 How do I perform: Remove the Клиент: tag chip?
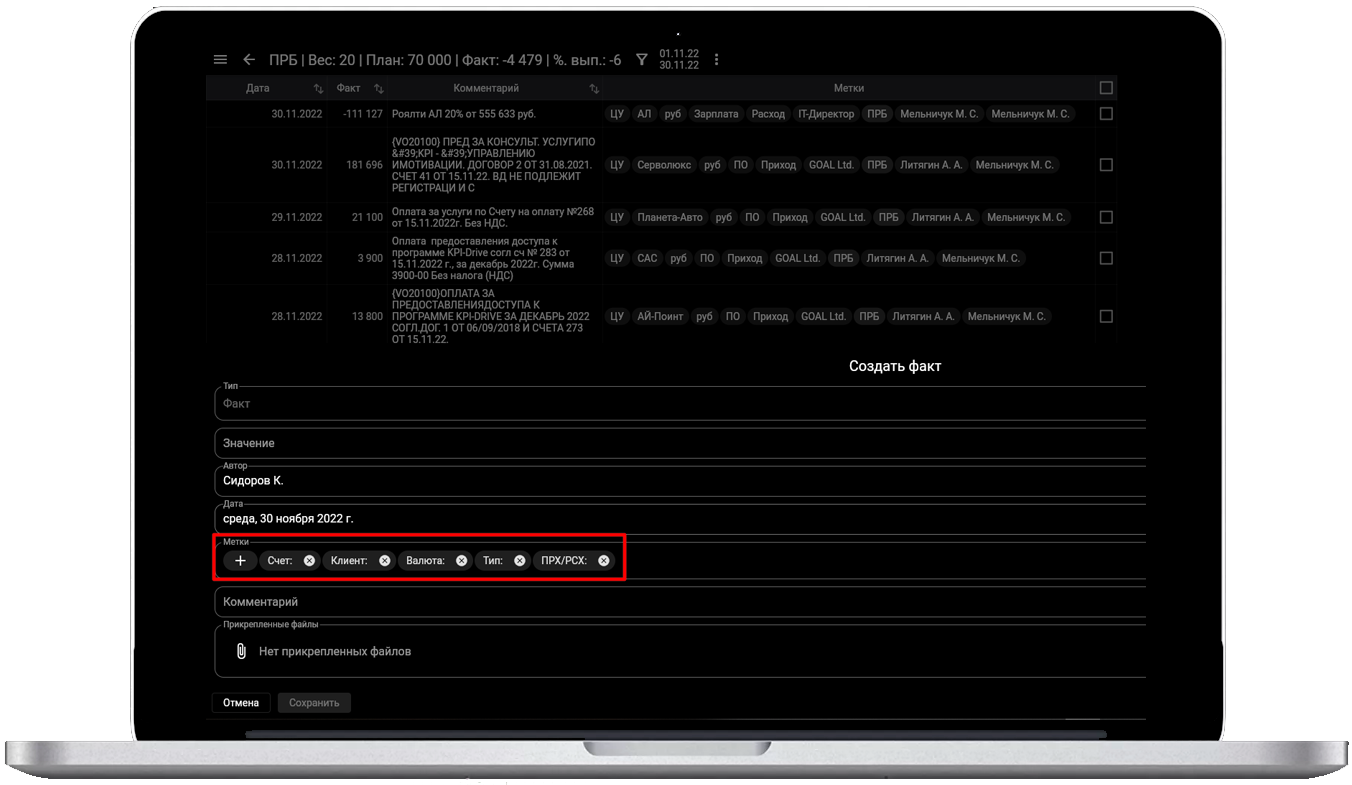coord(385,561)
